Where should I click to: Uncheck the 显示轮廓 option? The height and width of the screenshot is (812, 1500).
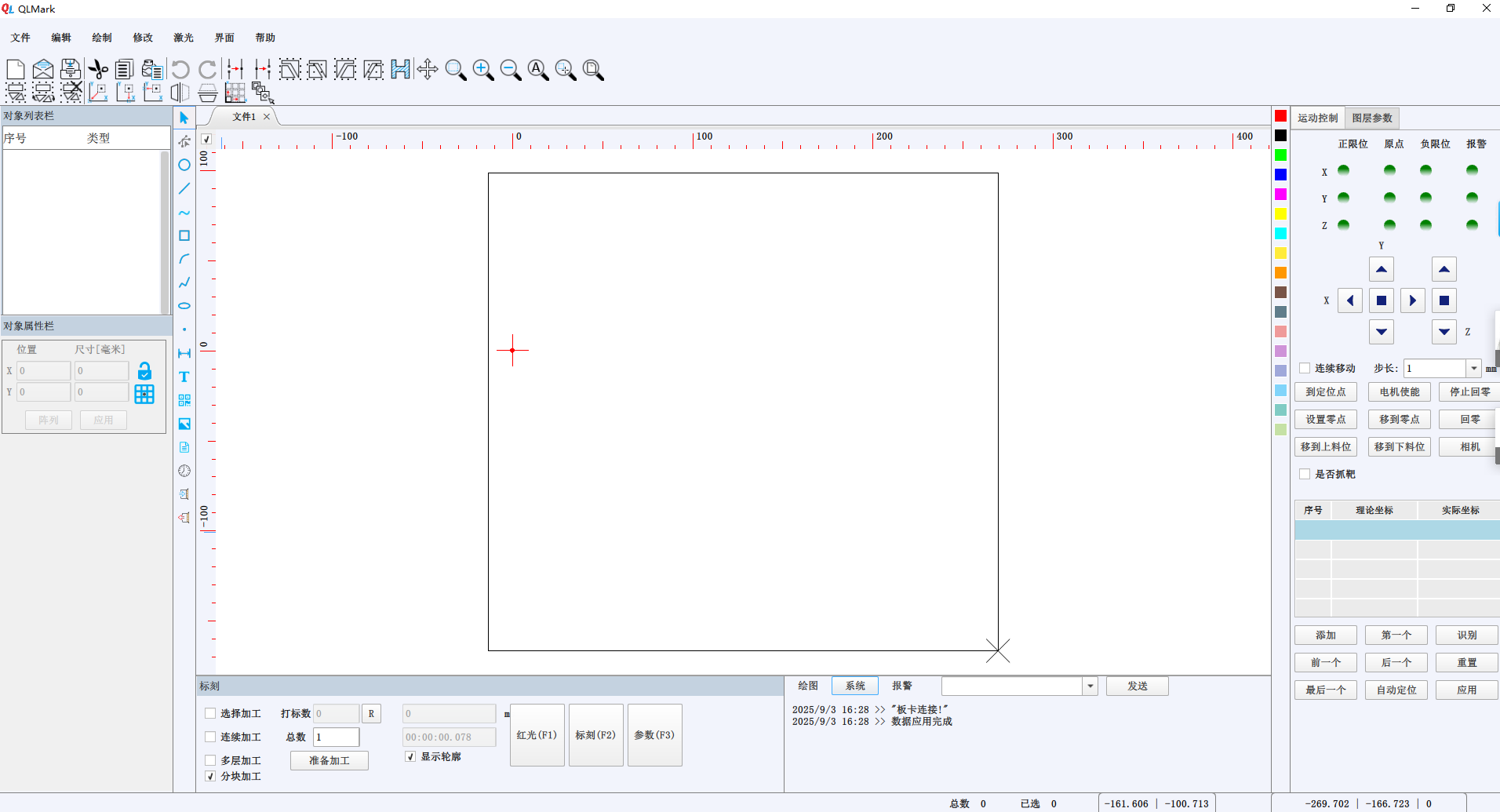410,756
